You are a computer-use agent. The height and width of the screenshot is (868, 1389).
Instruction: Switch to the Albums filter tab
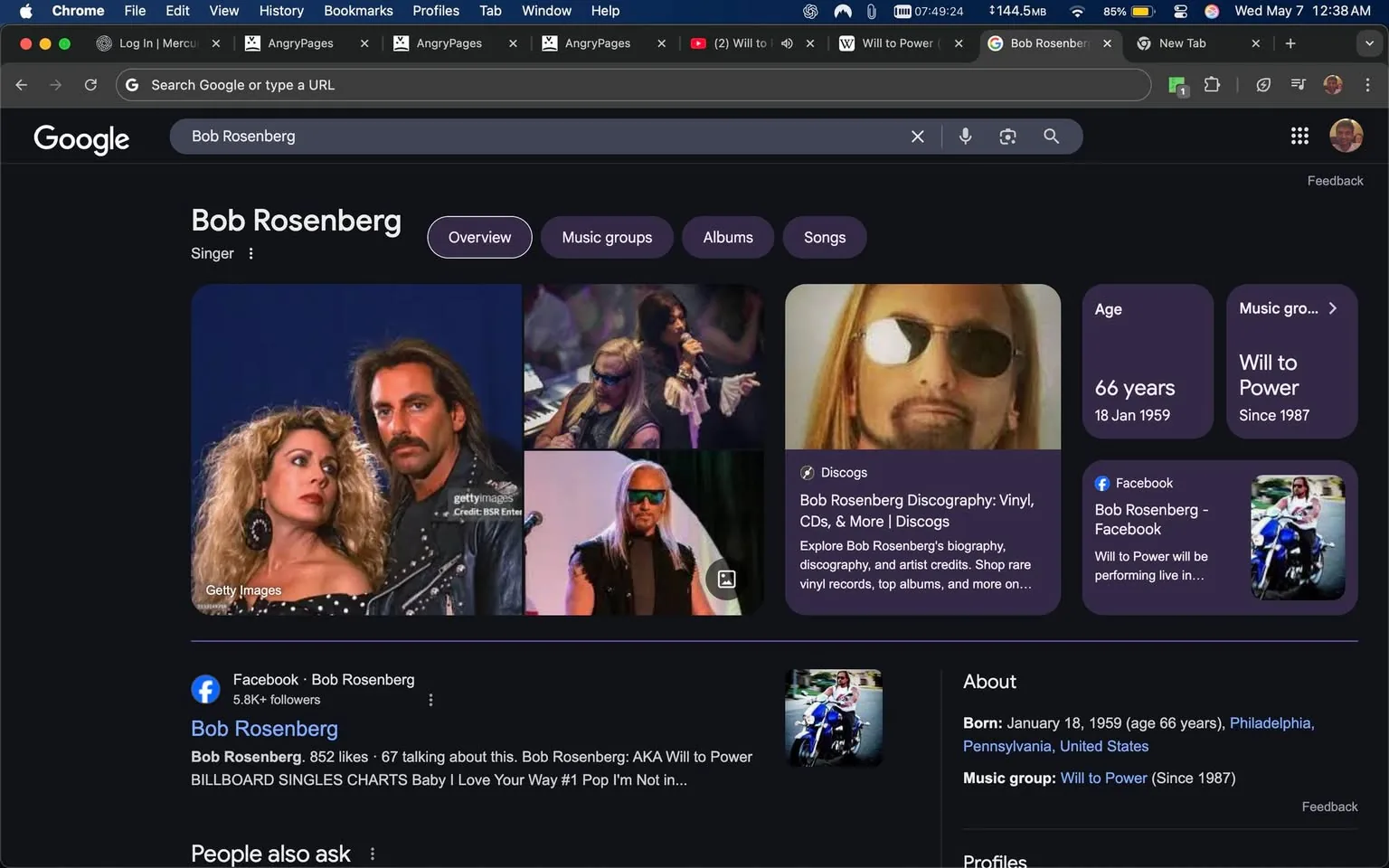coord(727,237)
